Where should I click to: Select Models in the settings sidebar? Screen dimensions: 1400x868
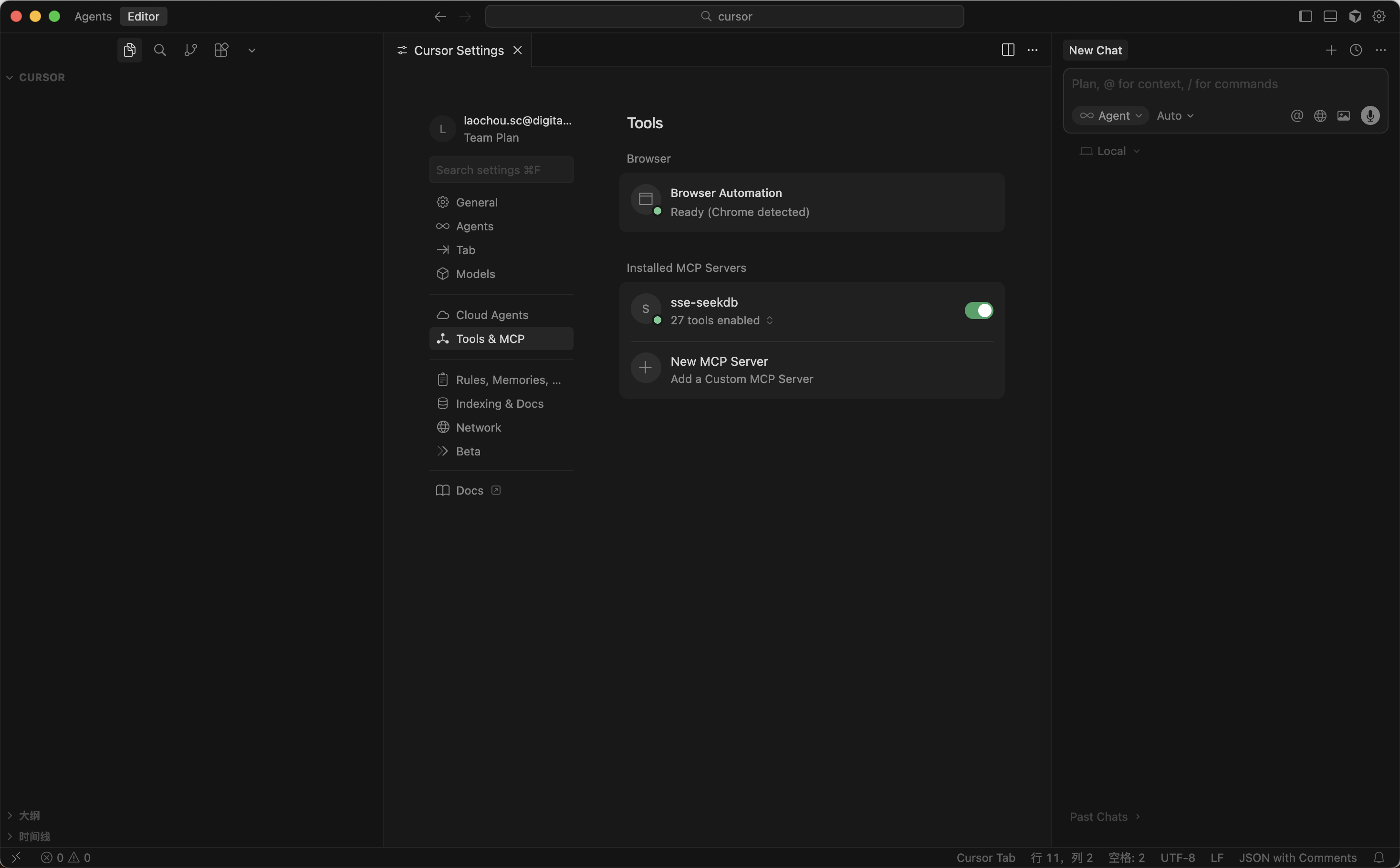[475, 274]
